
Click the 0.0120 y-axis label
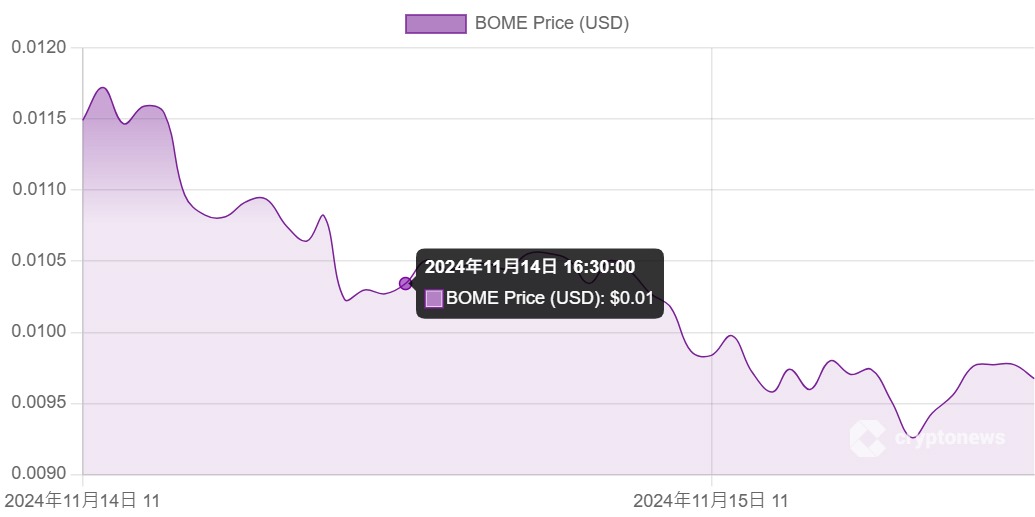(39, 47)
